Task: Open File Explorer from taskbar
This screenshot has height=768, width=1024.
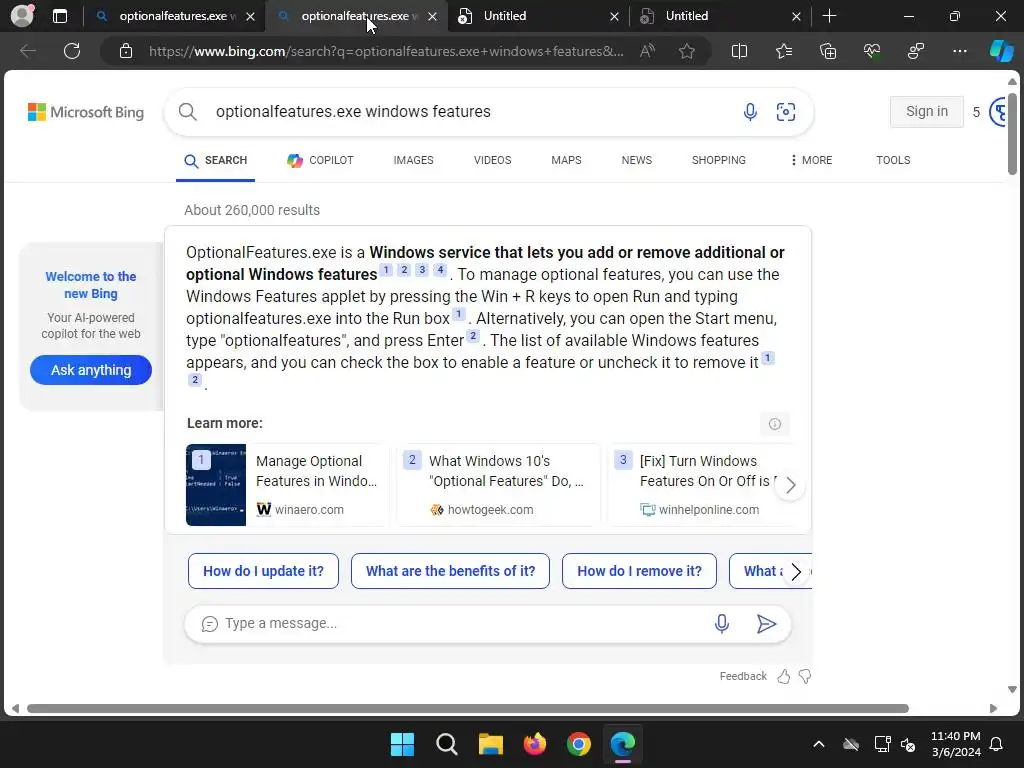Action: [490, 744]
